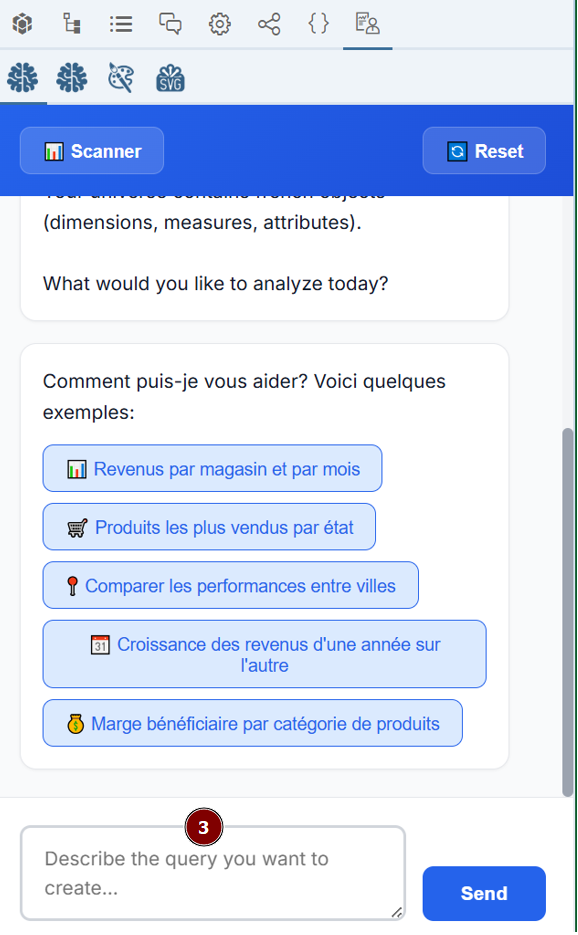Select the painter's palette icon

tap(120, 77)
